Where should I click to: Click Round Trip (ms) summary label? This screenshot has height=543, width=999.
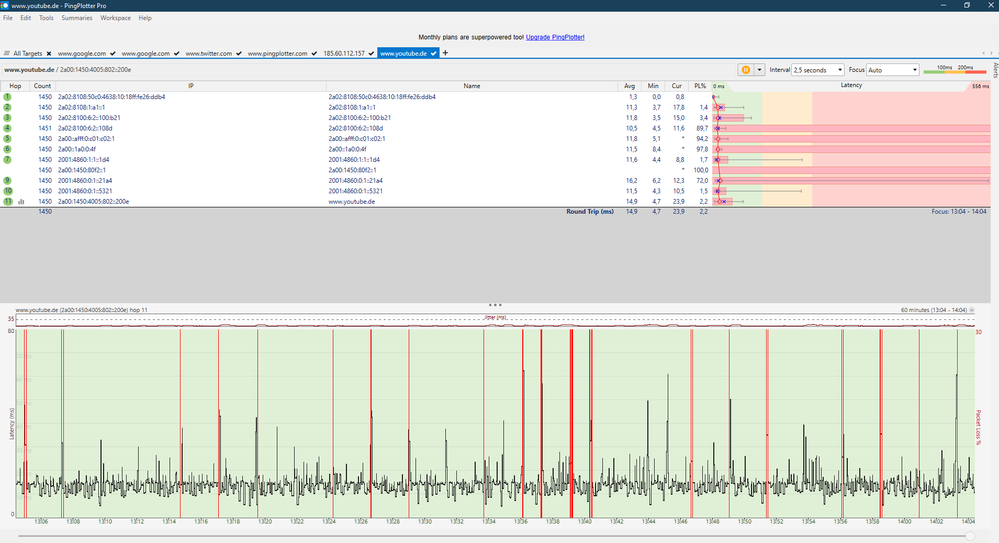[x=590, y=212]
